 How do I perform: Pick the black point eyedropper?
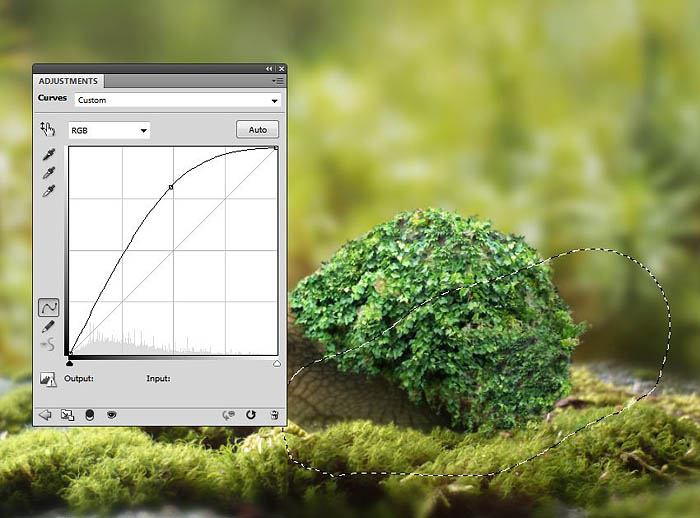tap(48, 154)
